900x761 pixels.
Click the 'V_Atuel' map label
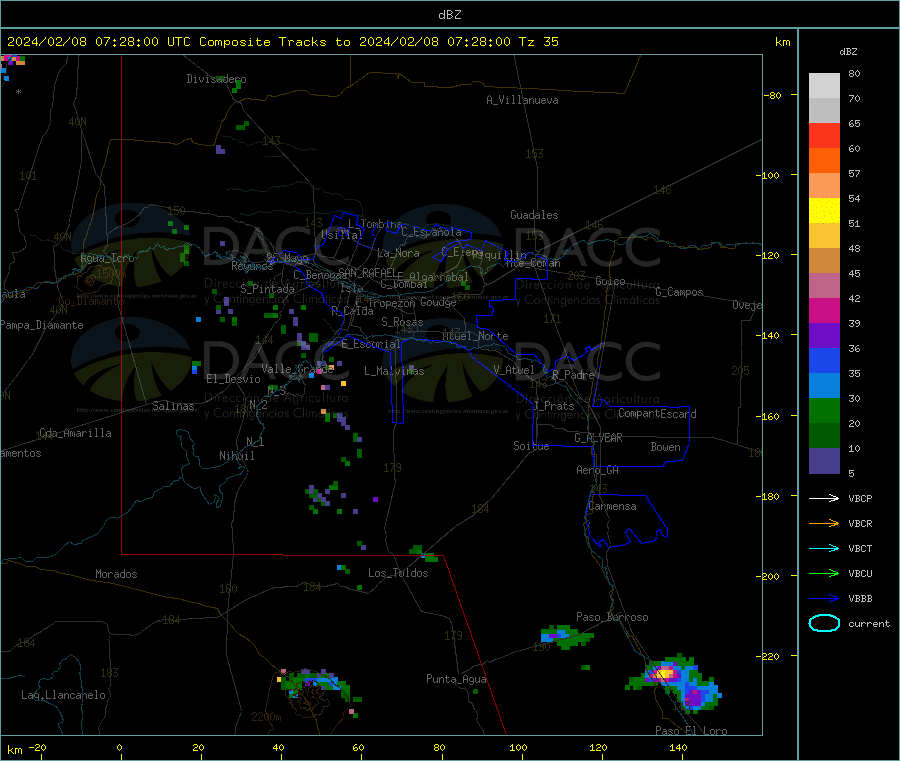[514, 370]
